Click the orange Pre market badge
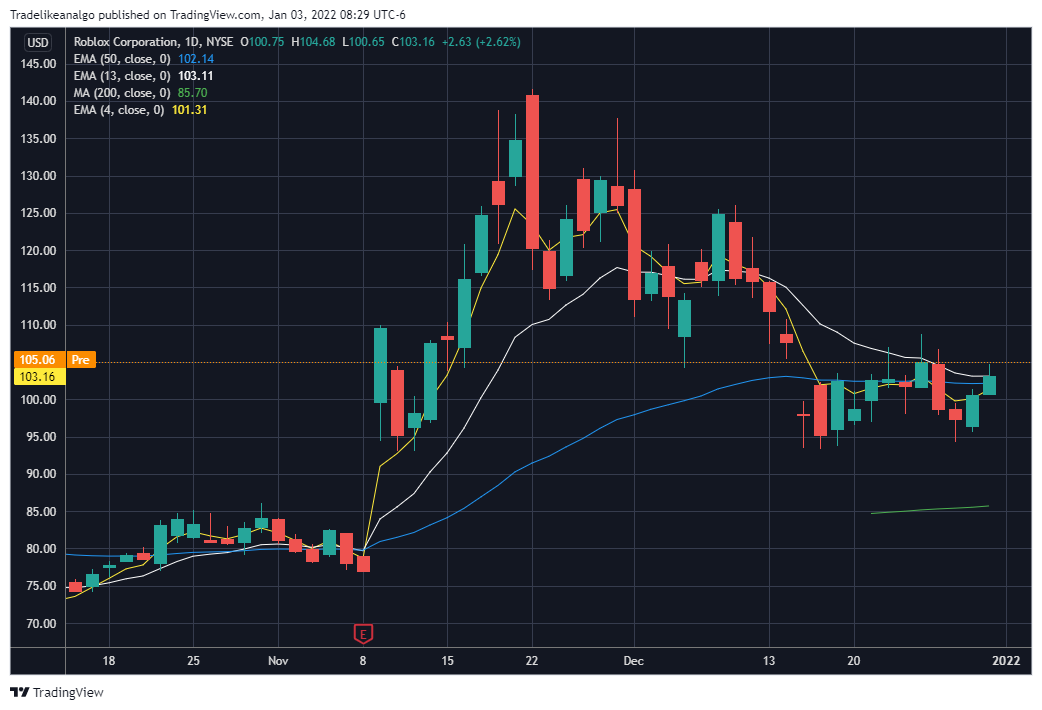 tap(80, 360)
